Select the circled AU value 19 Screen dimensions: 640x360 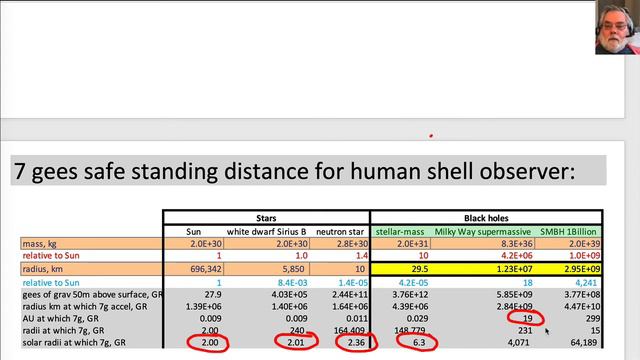point(528,318)
